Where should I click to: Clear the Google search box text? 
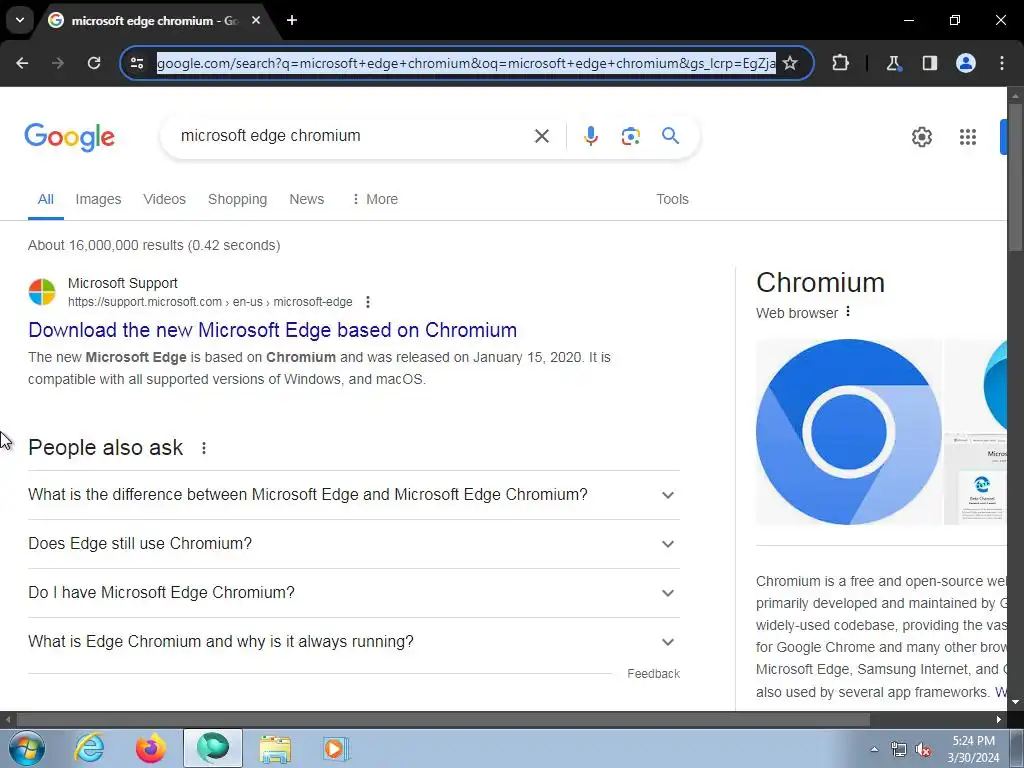click(541, 136)
